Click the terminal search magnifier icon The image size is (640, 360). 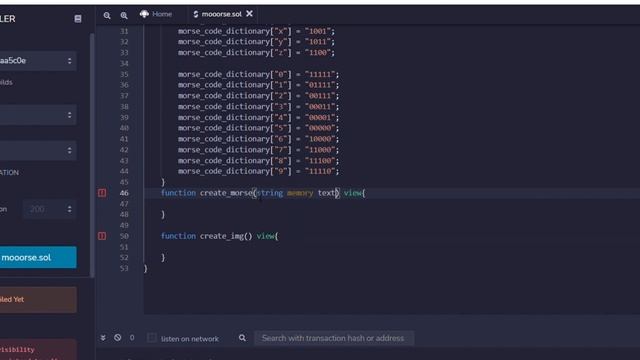242,338
